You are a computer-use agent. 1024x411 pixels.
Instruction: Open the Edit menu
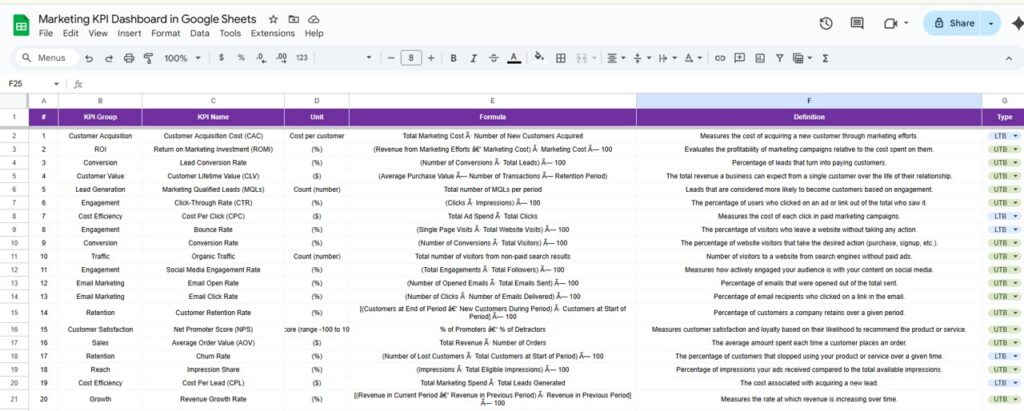point(71,33)
